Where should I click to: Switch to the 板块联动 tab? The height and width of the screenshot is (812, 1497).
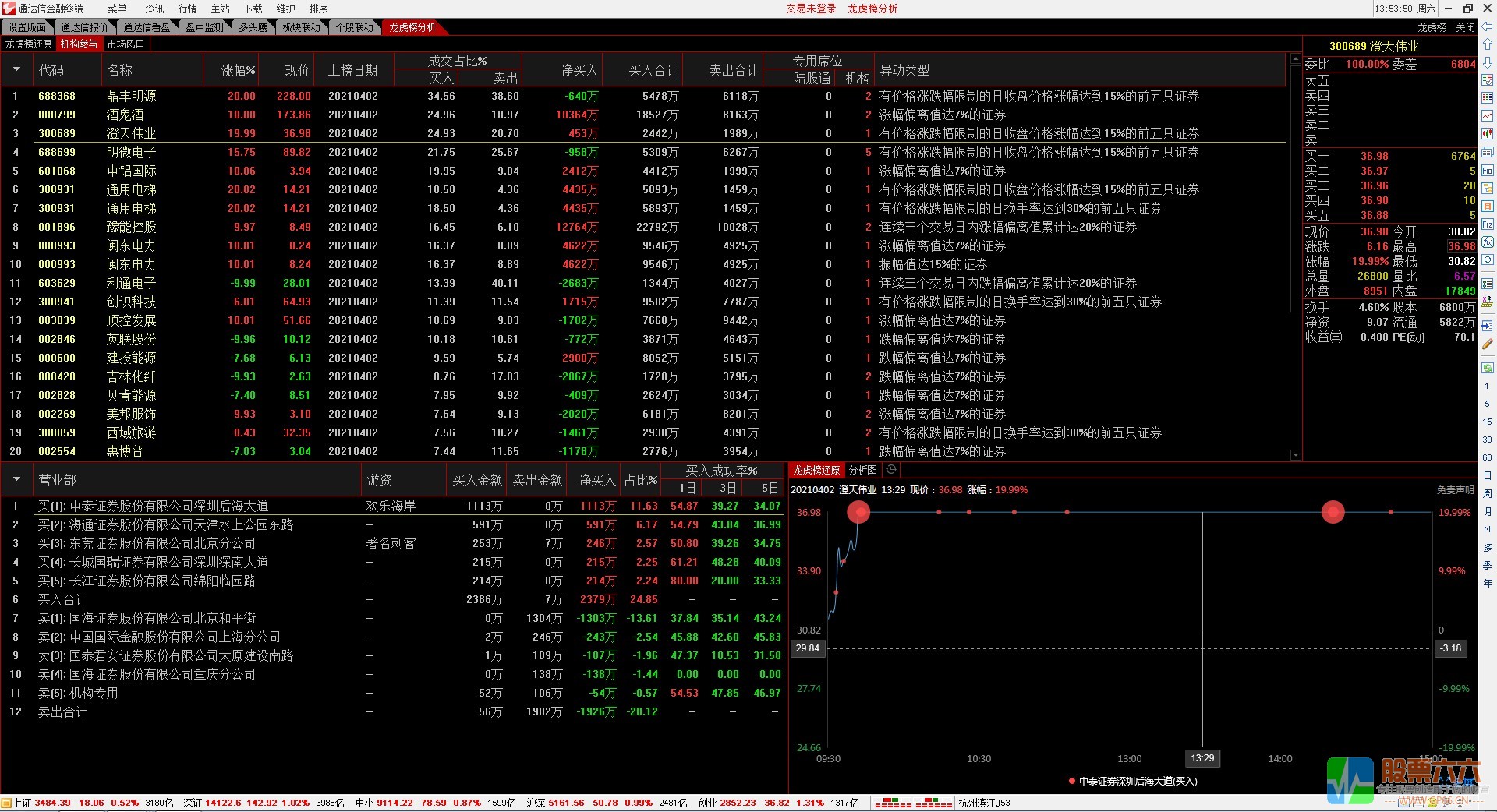click(x=301, y=27)
